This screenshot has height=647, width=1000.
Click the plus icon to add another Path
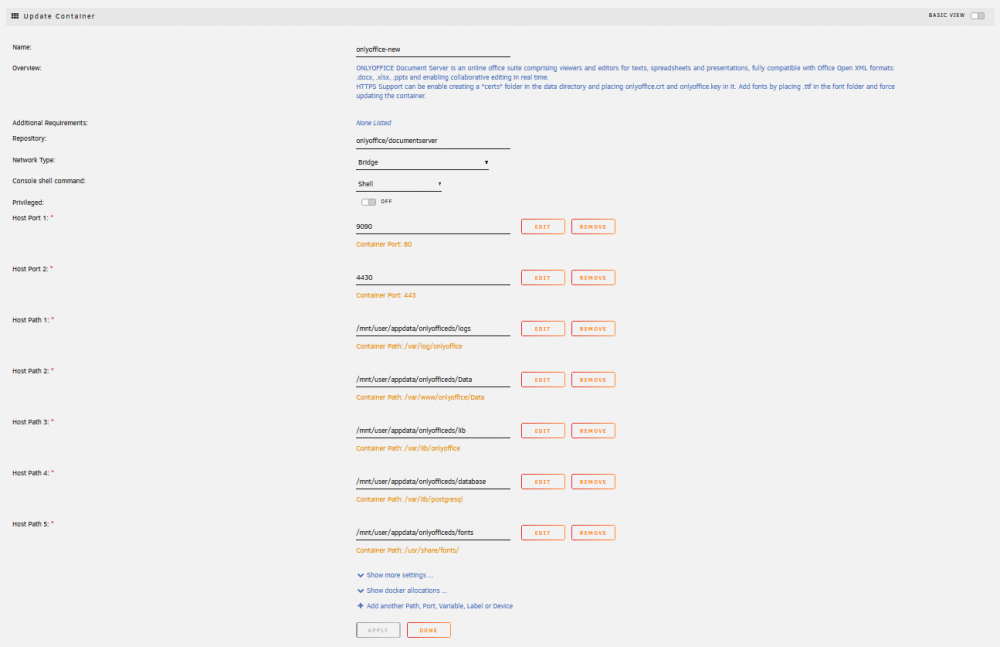click(360, 606)
